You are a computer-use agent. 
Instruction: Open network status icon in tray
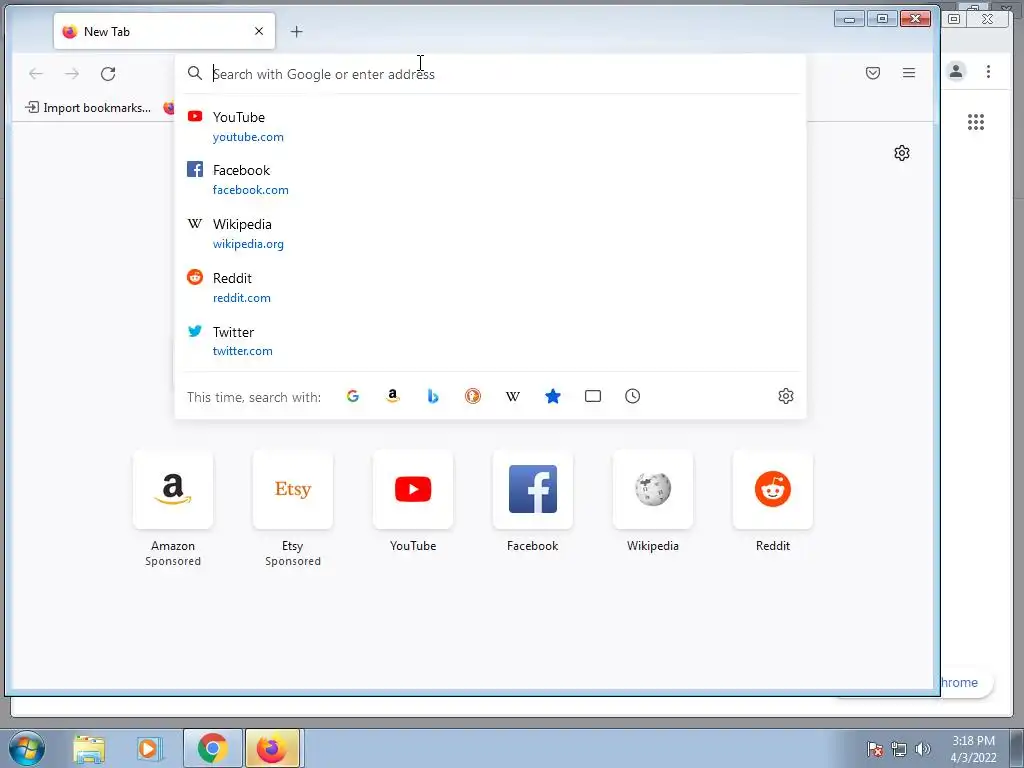point(899,749)
